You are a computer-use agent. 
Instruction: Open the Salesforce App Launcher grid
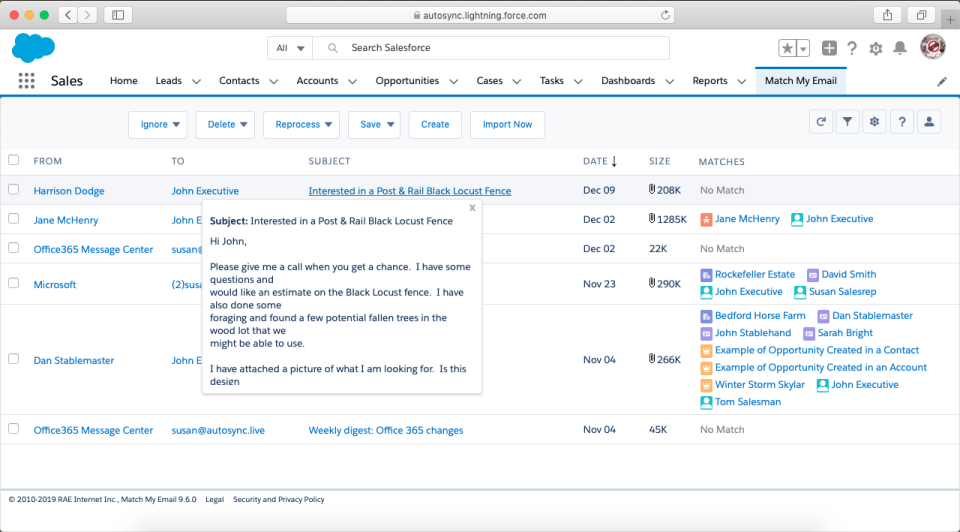pos(26,81)
